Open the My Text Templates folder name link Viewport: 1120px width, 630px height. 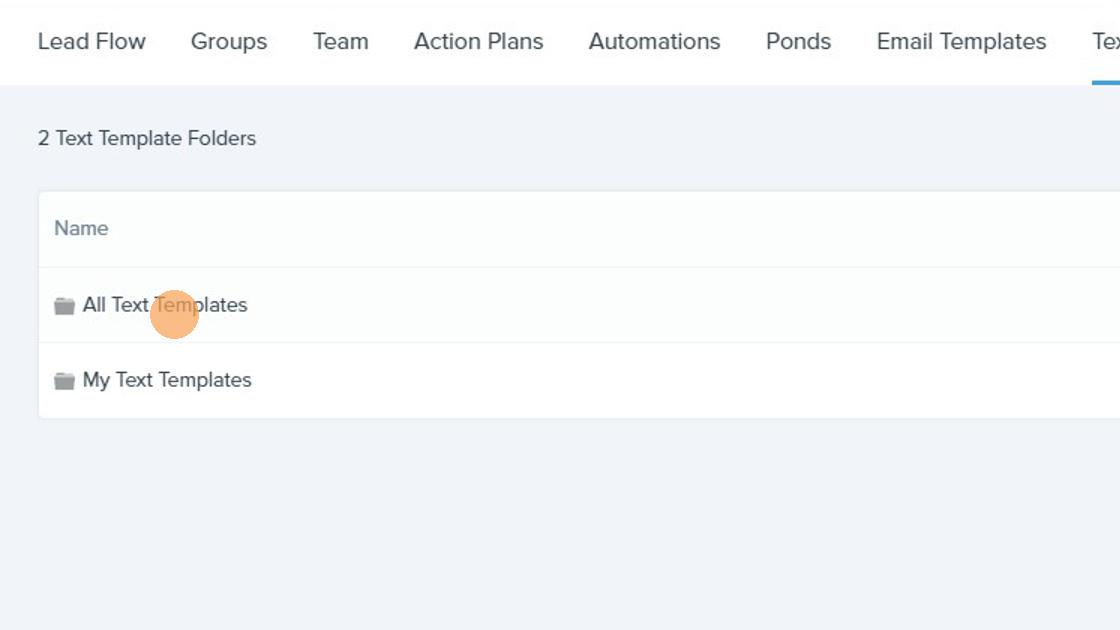pos(167,380)
